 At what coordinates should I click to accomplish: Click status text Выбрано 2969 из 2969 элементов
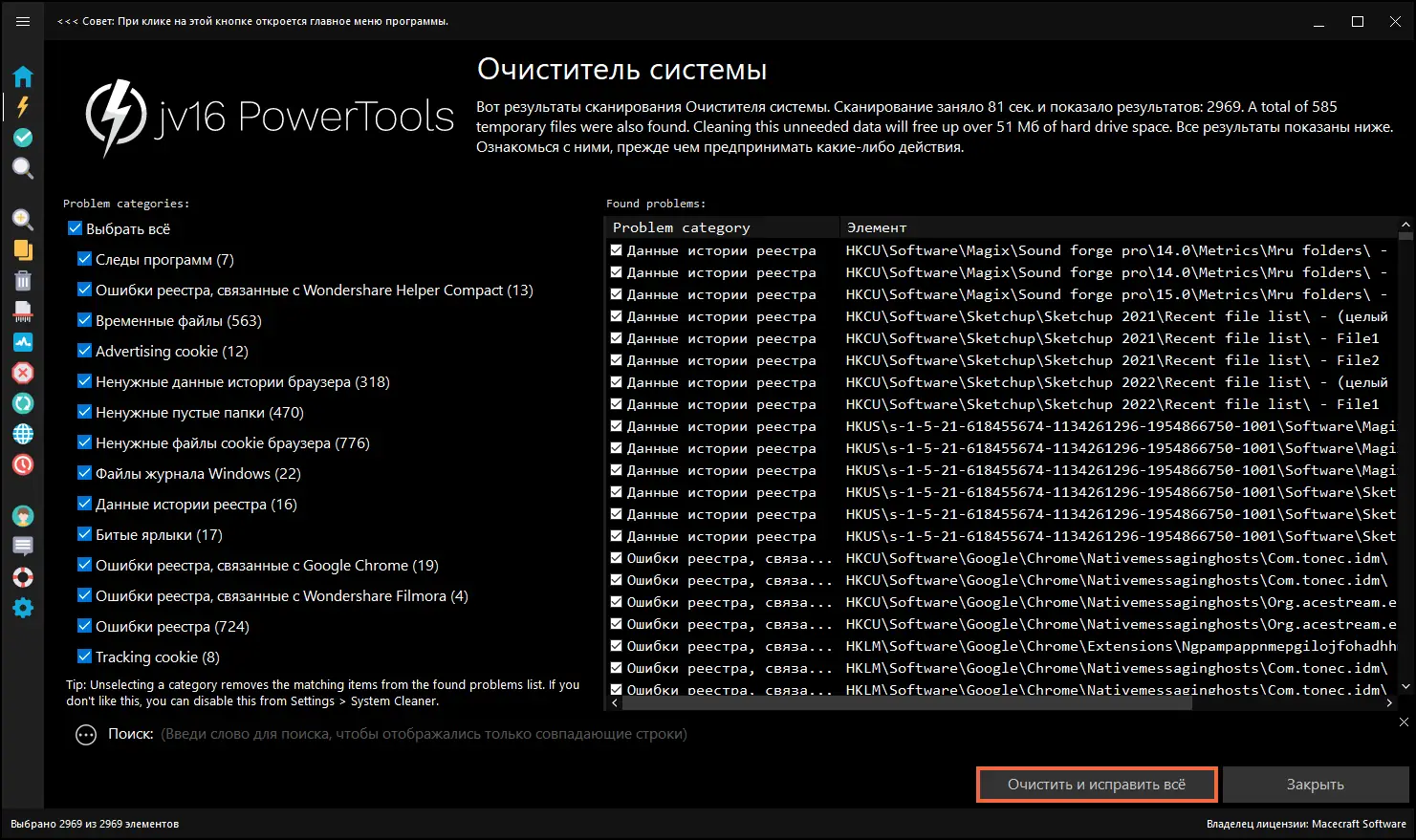pyautogui.click(x=95, y=824)
